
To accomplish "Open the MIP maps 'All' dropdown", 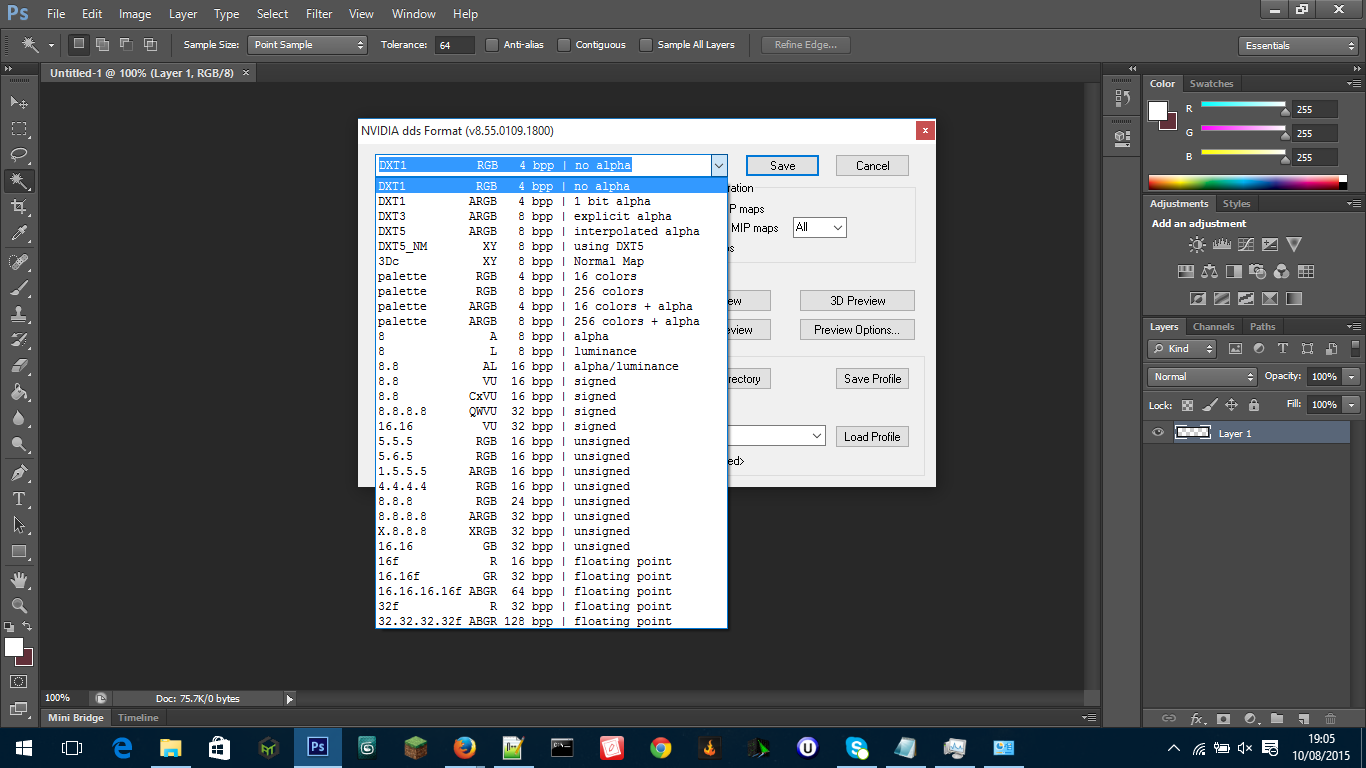I will pyautogui.click(x=819, y=228).
